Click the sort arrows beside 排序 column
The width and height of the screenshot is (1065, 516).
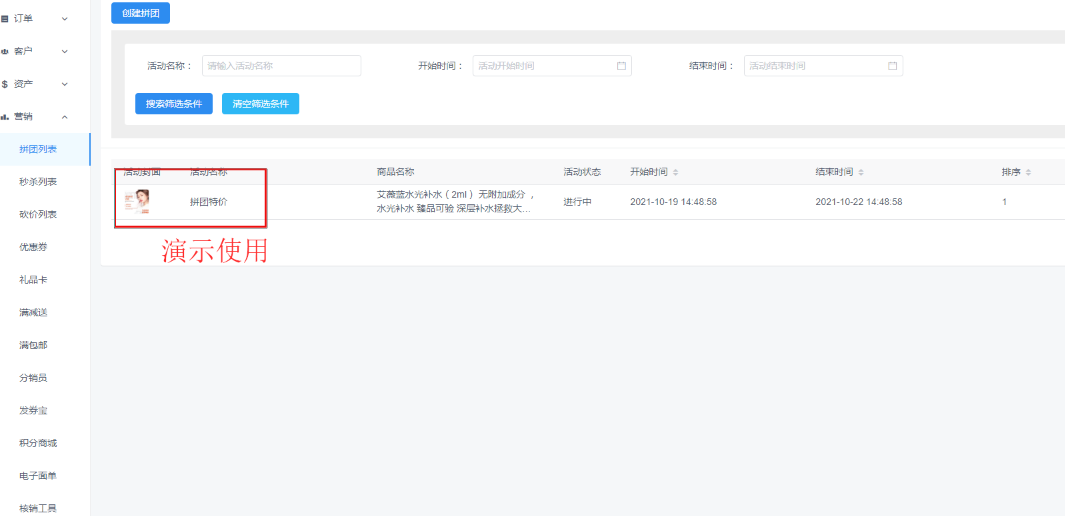tap(1028, 173)
